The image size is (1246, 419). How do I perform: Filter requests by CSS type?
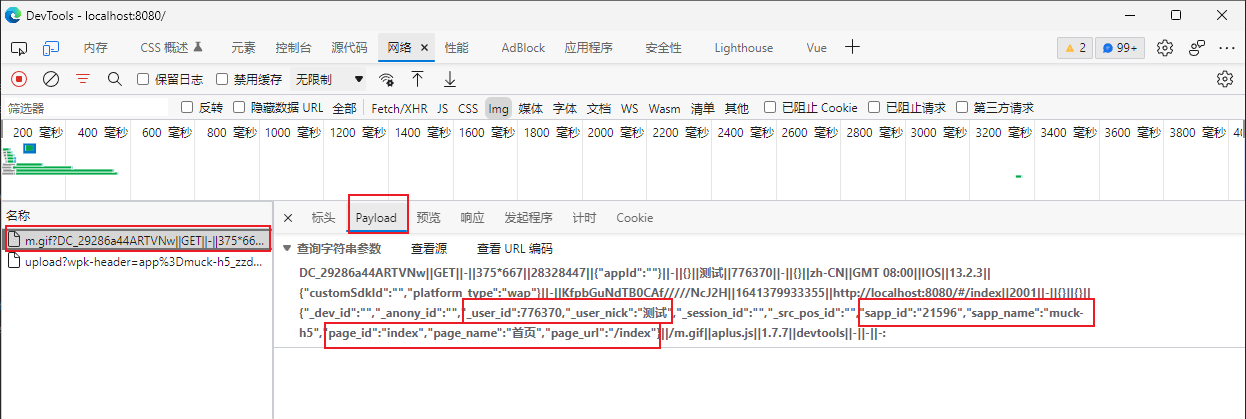point(468,108)
